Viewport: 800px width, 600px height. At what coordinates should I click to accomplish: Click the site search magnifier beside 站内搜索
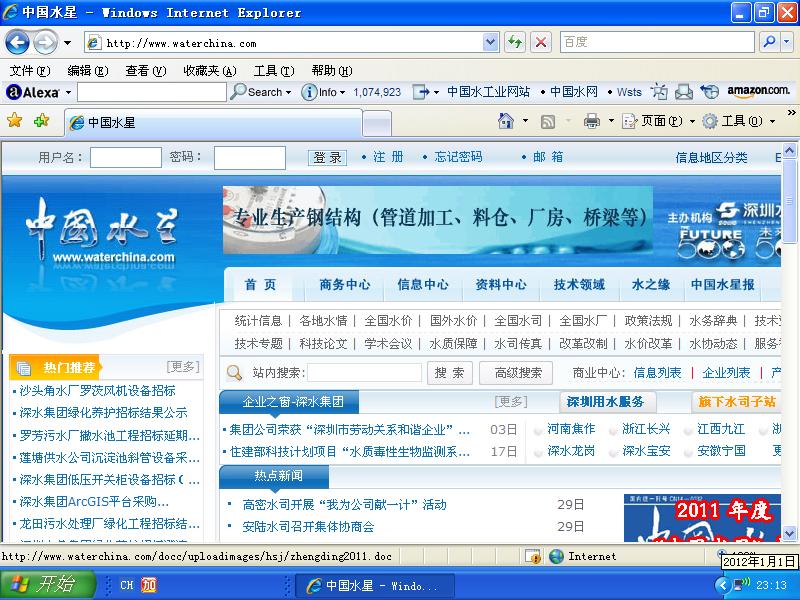pyautogui.click(x=234, y=372)
